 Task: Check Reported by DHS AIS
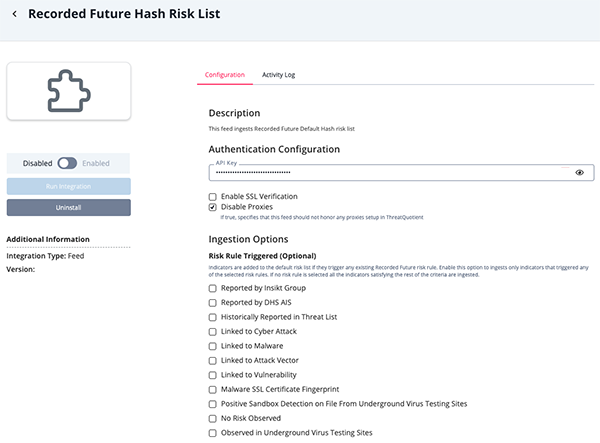coord(213,302)
